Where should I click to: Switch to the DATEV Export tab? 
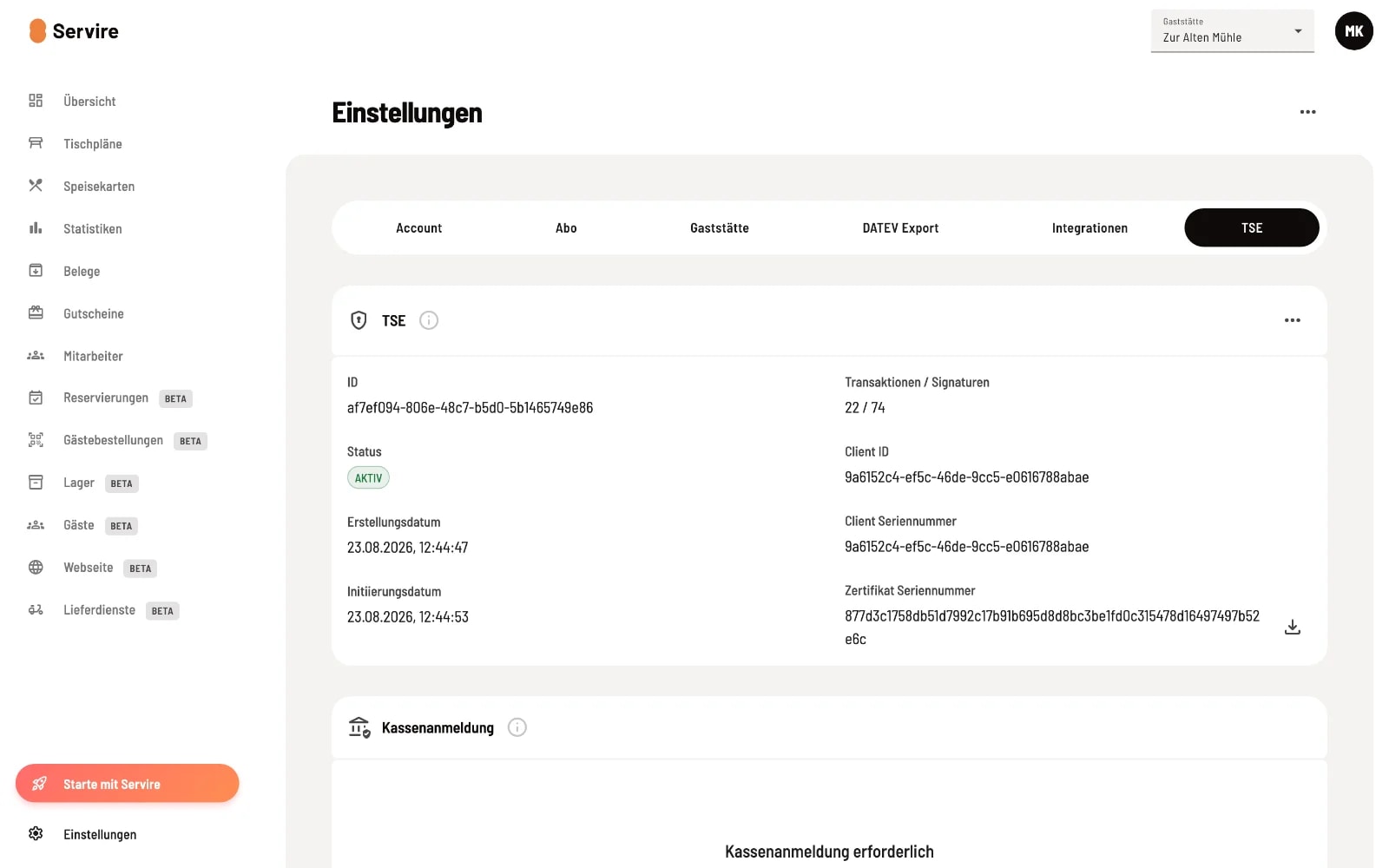click(900, 227)
